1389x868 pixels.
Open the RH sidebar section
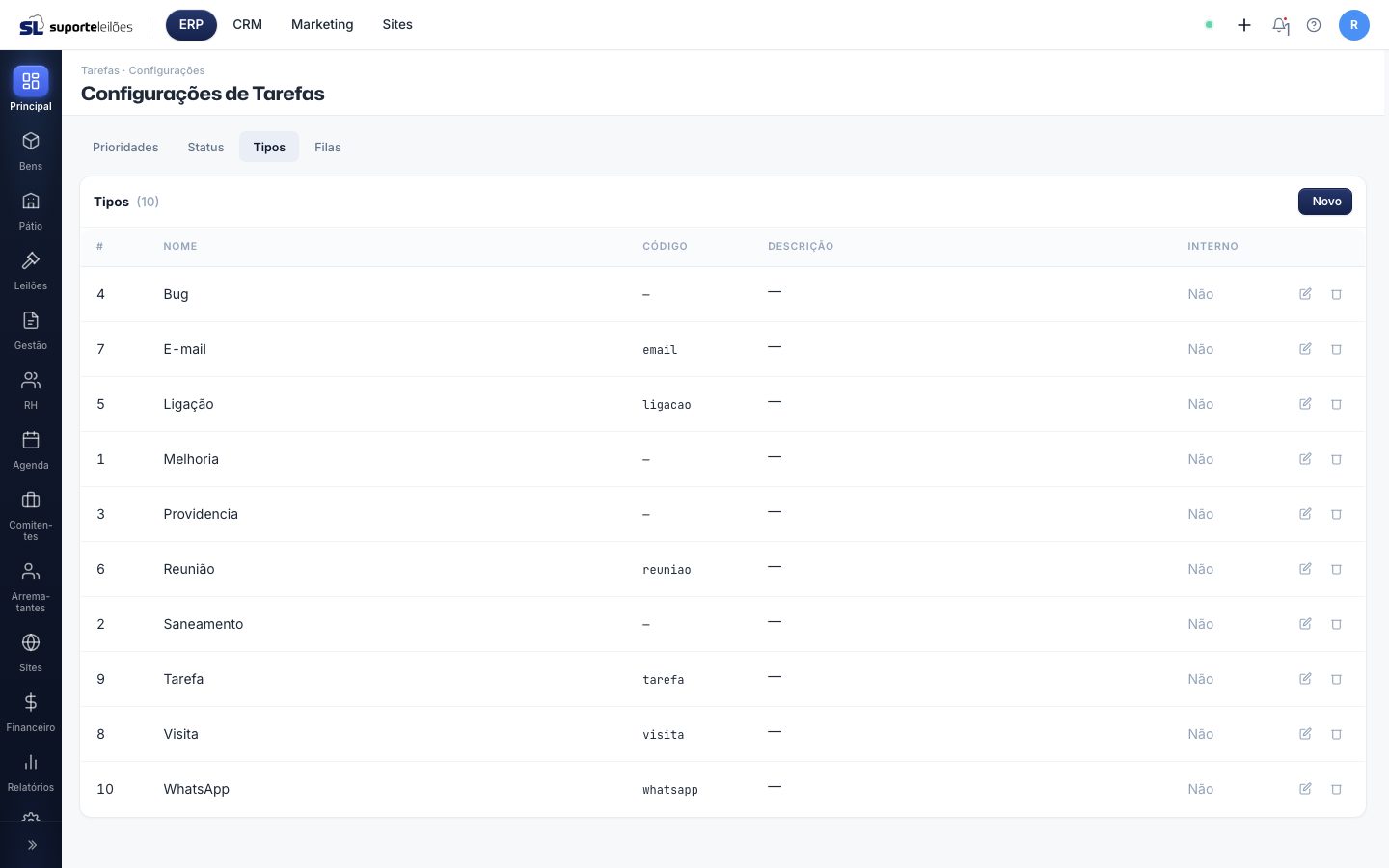31,391
